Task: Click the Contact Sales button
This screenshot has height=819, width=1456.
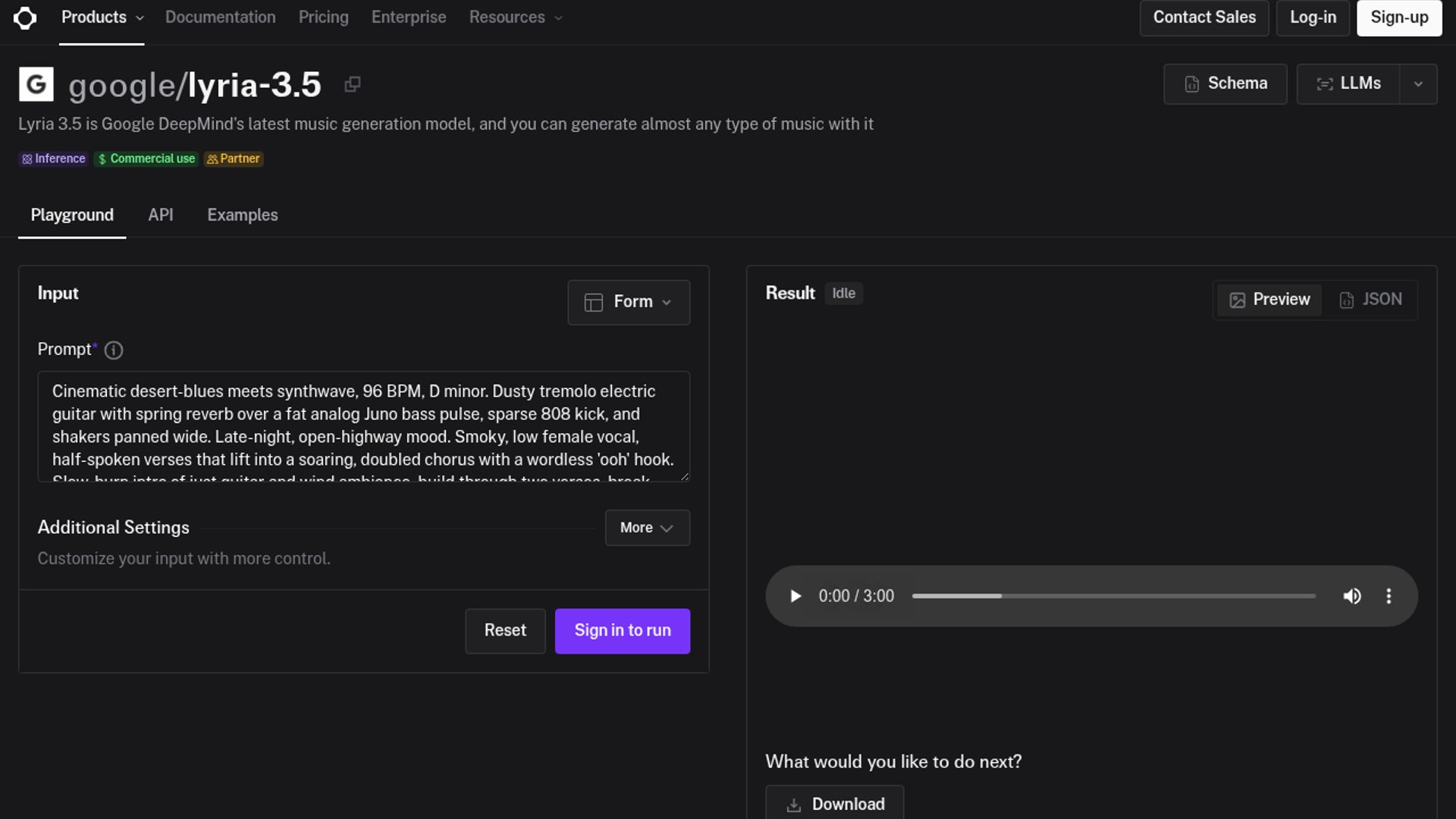Action: click(1204, 17)
